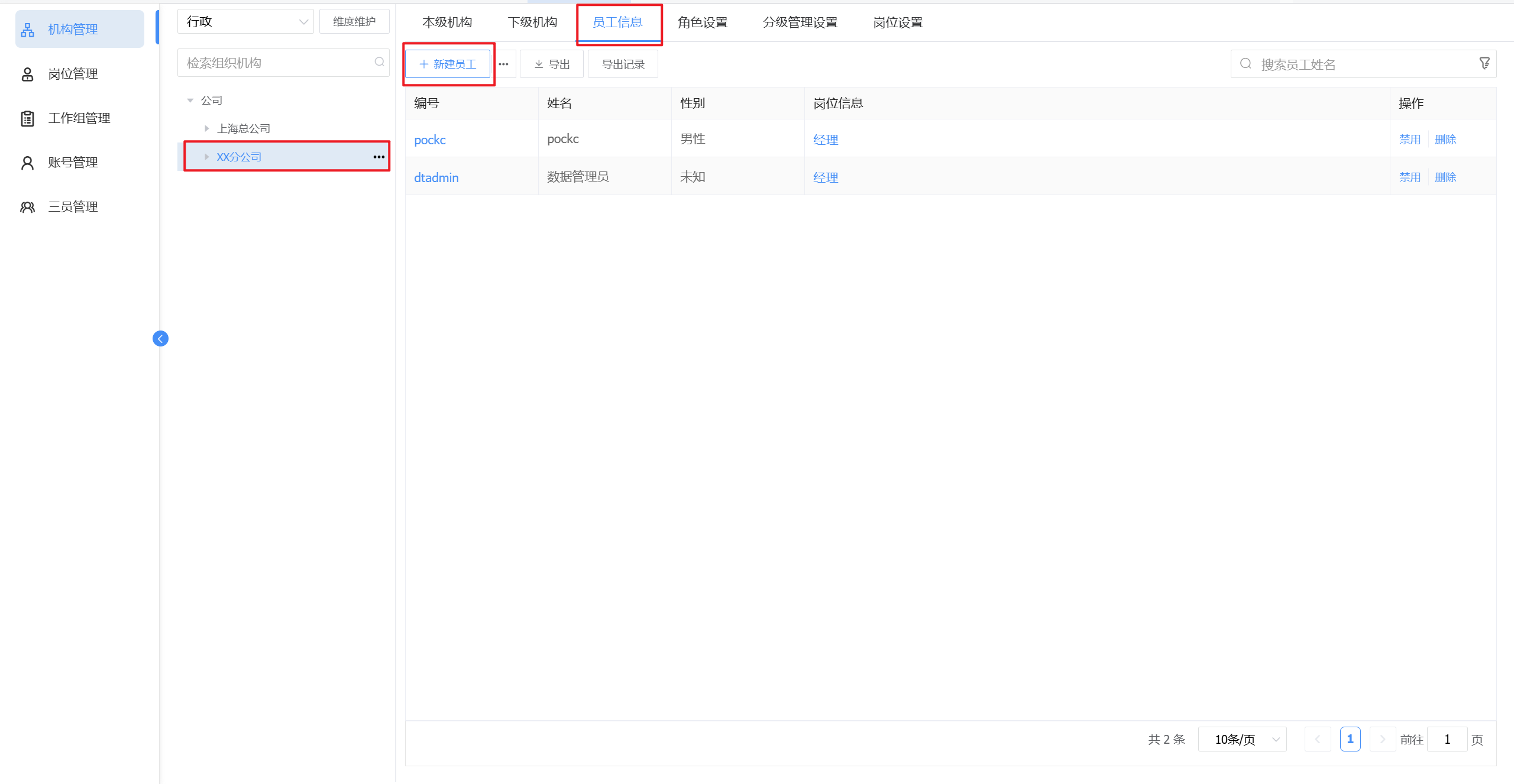This screenshot has height=784, width=1514.
Task: Expand the 上海总公司 tree node
Action: [206, 128]
